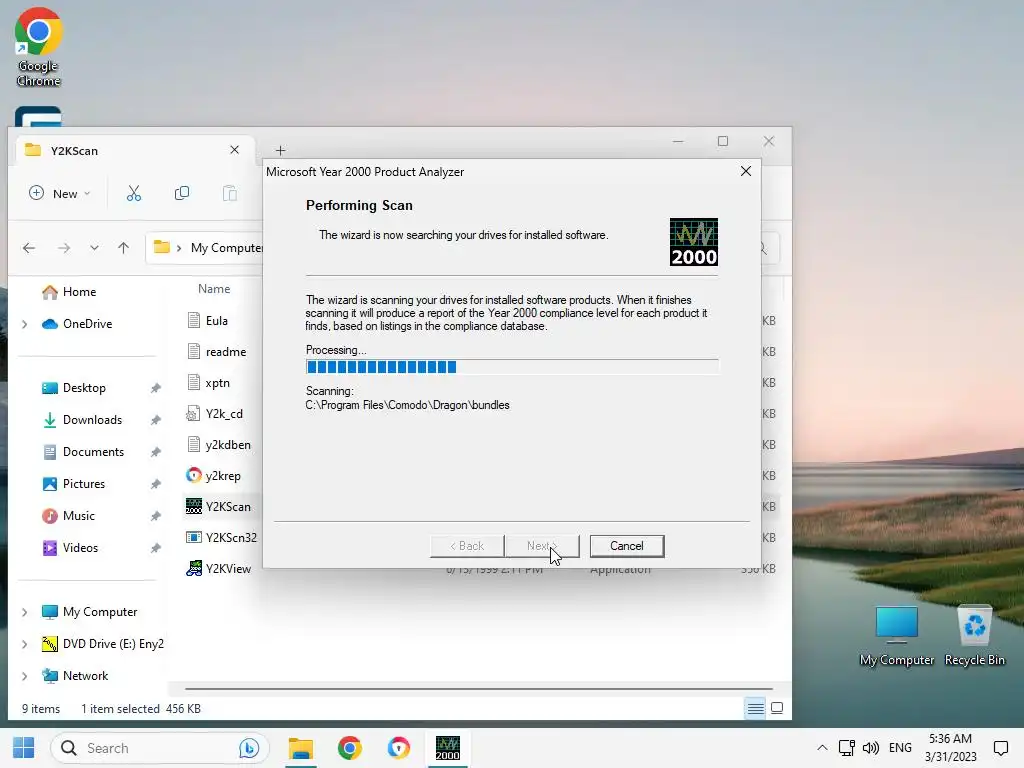The image size is (1024, 768).
Task: Select OneDrive in the navigation pane
Action: tap(87, 324)
